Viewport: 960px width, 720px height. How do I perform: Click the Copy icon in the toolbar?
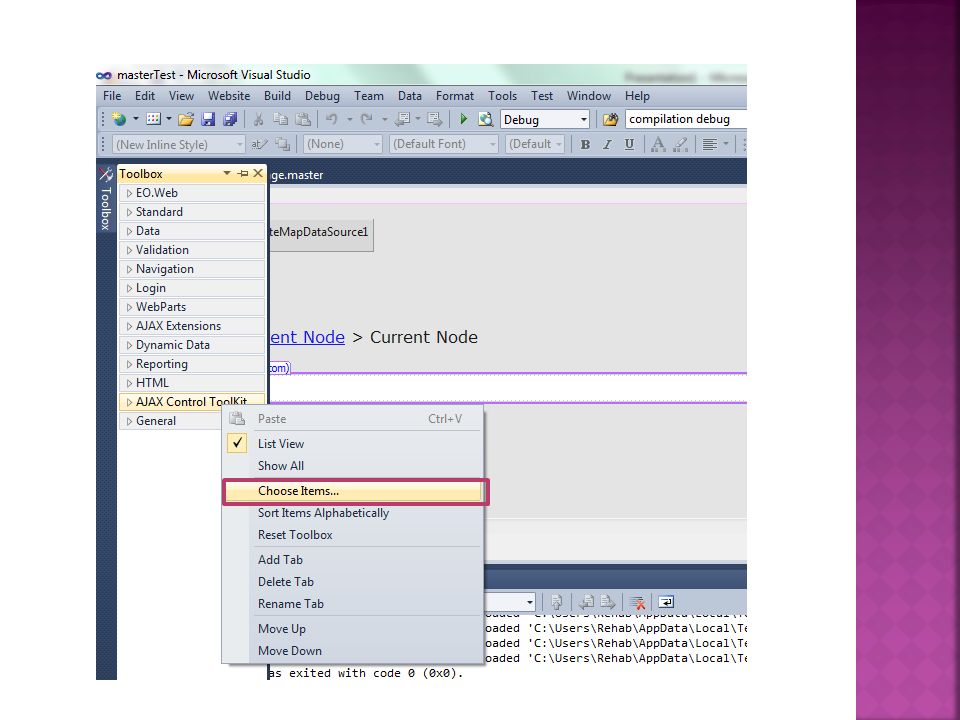point(280,119)
